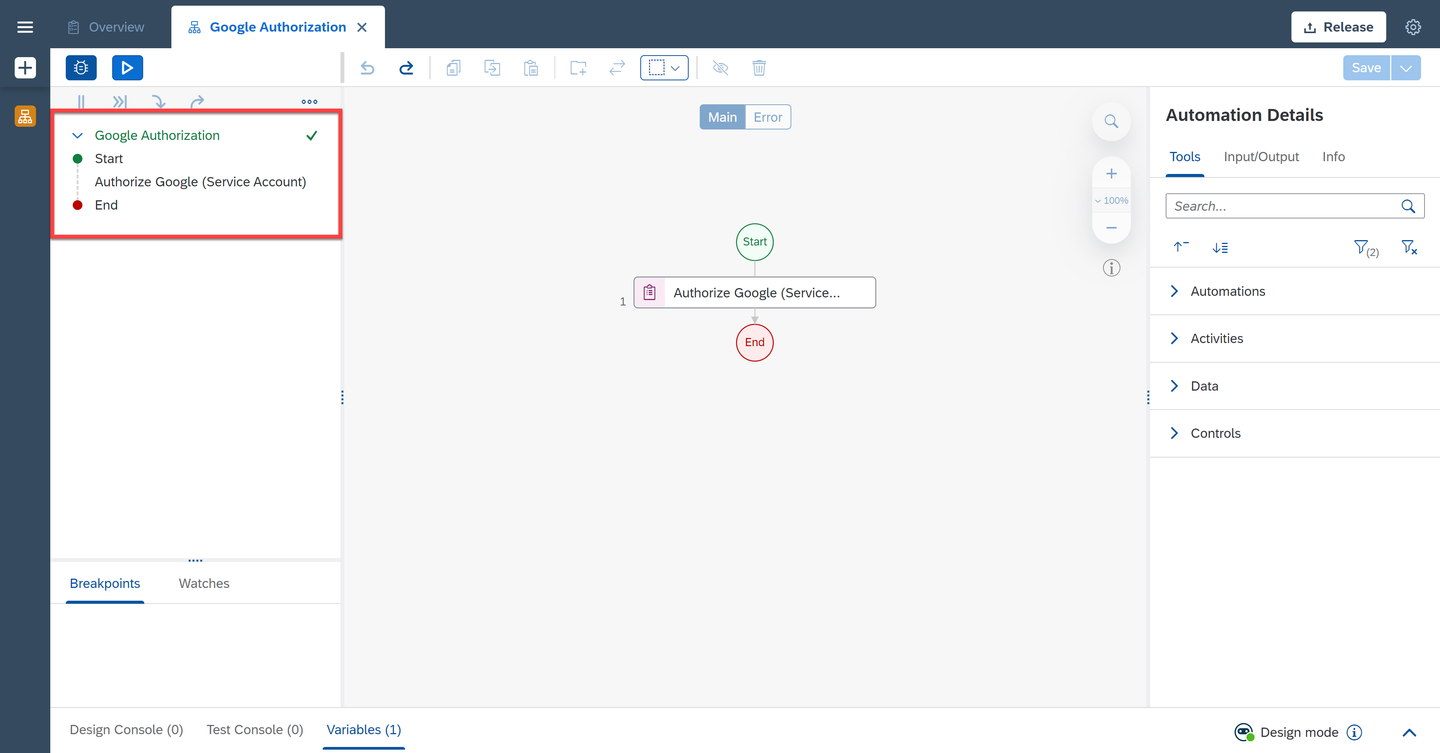1440x753 pixels.
Task: Select the End row in debug tree
Action: (106, 205)
